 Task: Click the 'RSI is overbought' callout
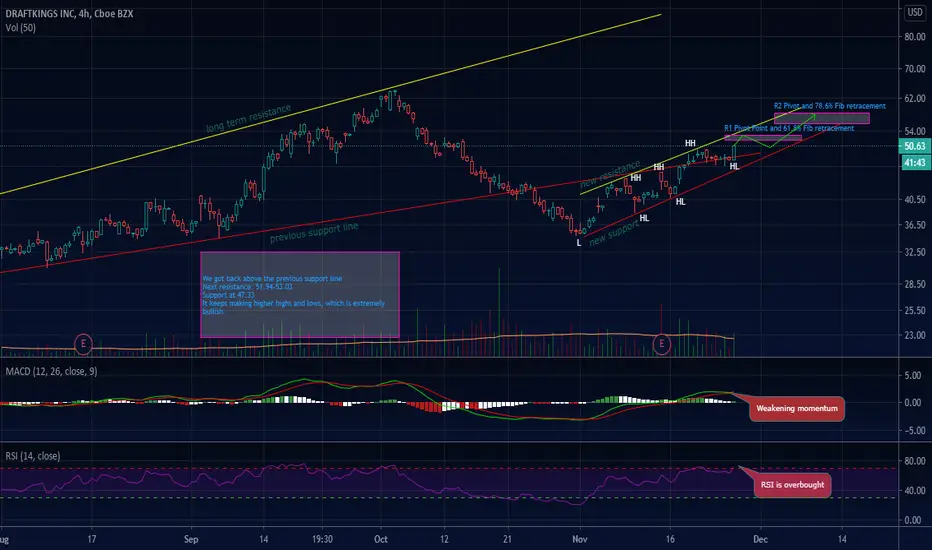coord(792,485)
